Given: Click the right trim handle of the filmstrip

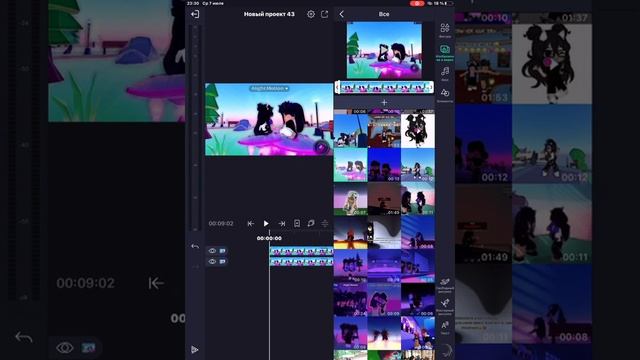Looking at the screenshot, I should 431,87.
